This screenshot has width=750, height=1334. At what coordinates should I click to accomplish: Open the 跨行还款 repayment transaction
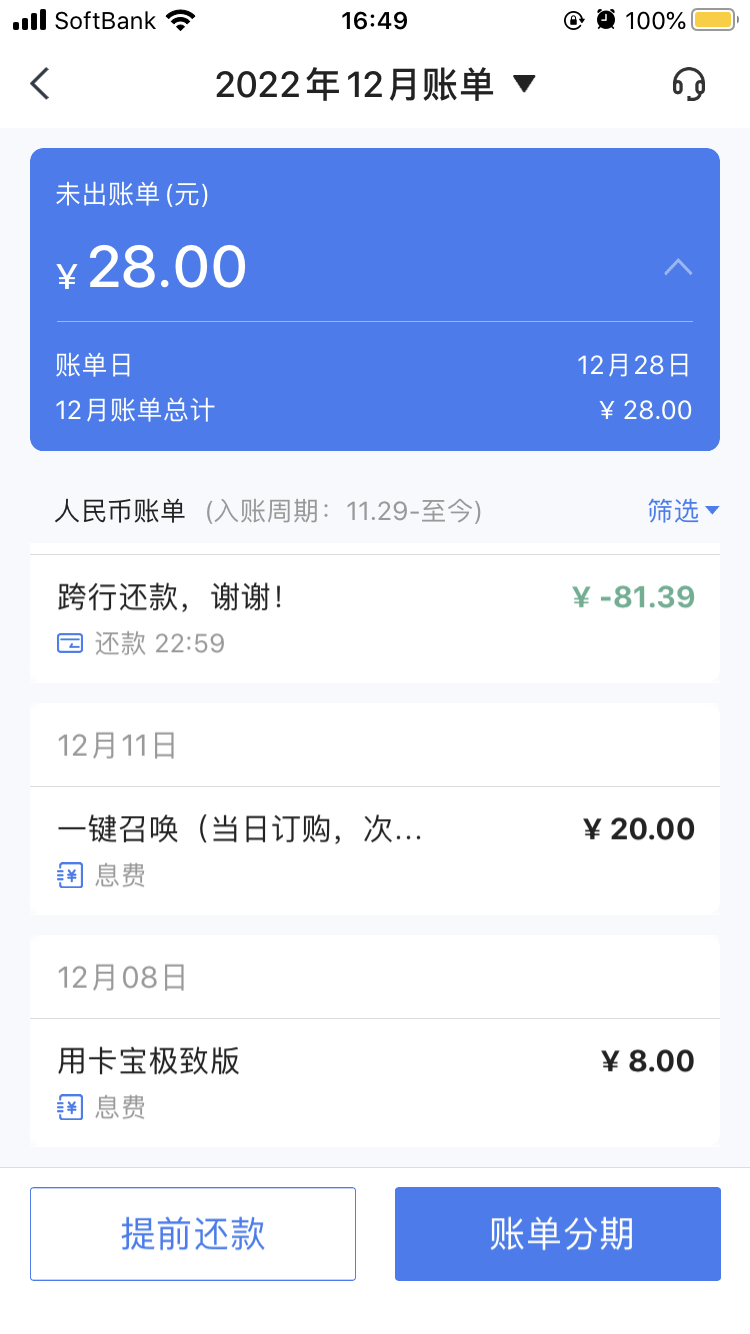pos(375,618)
